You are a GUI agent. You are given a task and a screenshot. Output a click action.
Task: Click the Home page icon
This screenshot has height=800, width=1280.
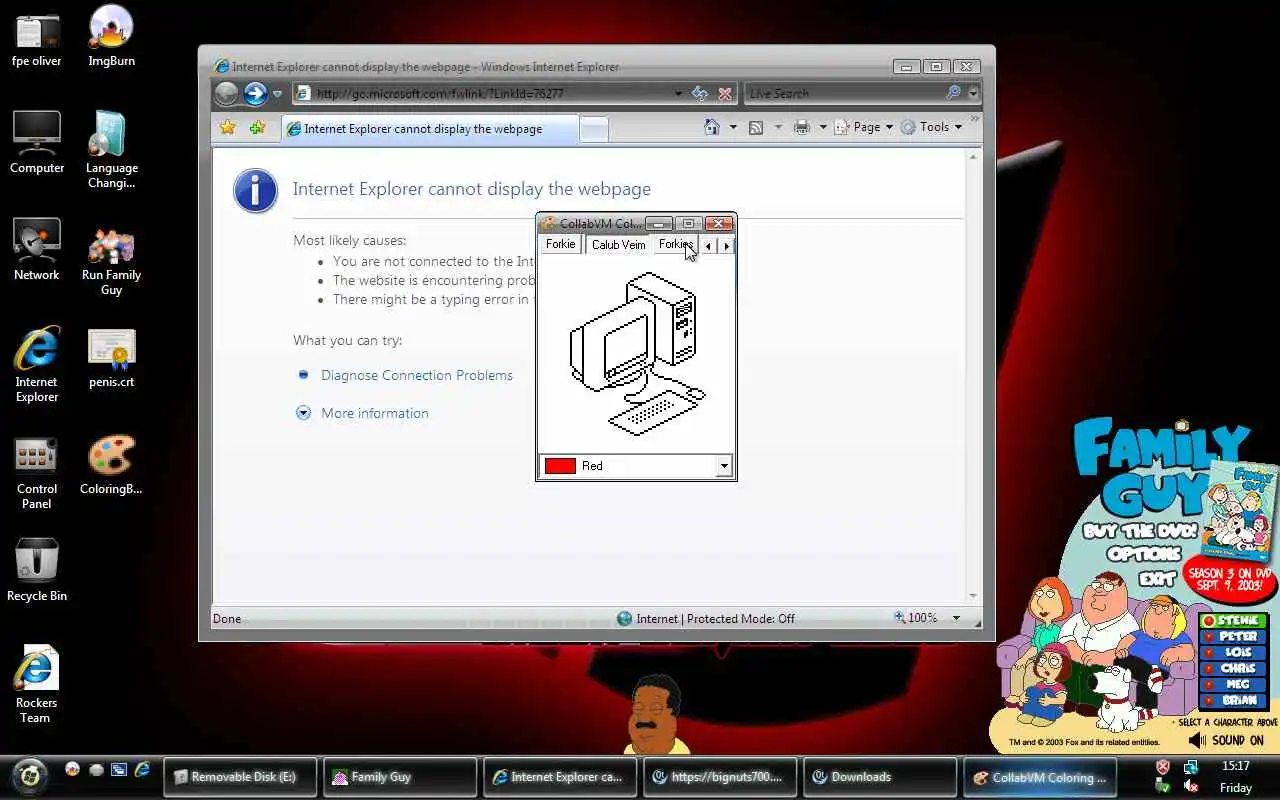712,127
